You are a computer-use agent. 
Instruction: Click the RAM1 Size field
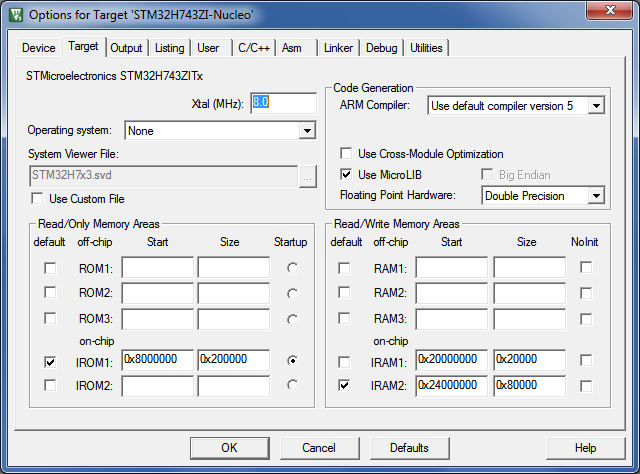click(x=530, y=268)
